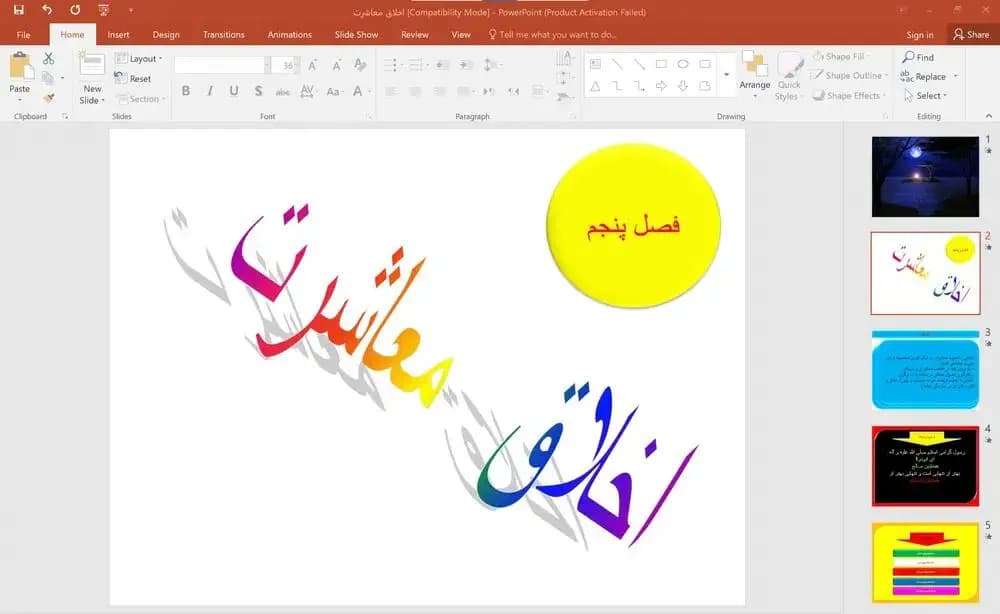Open Numbering list options
Screen dimensions: 1000x614
(418, 65)
